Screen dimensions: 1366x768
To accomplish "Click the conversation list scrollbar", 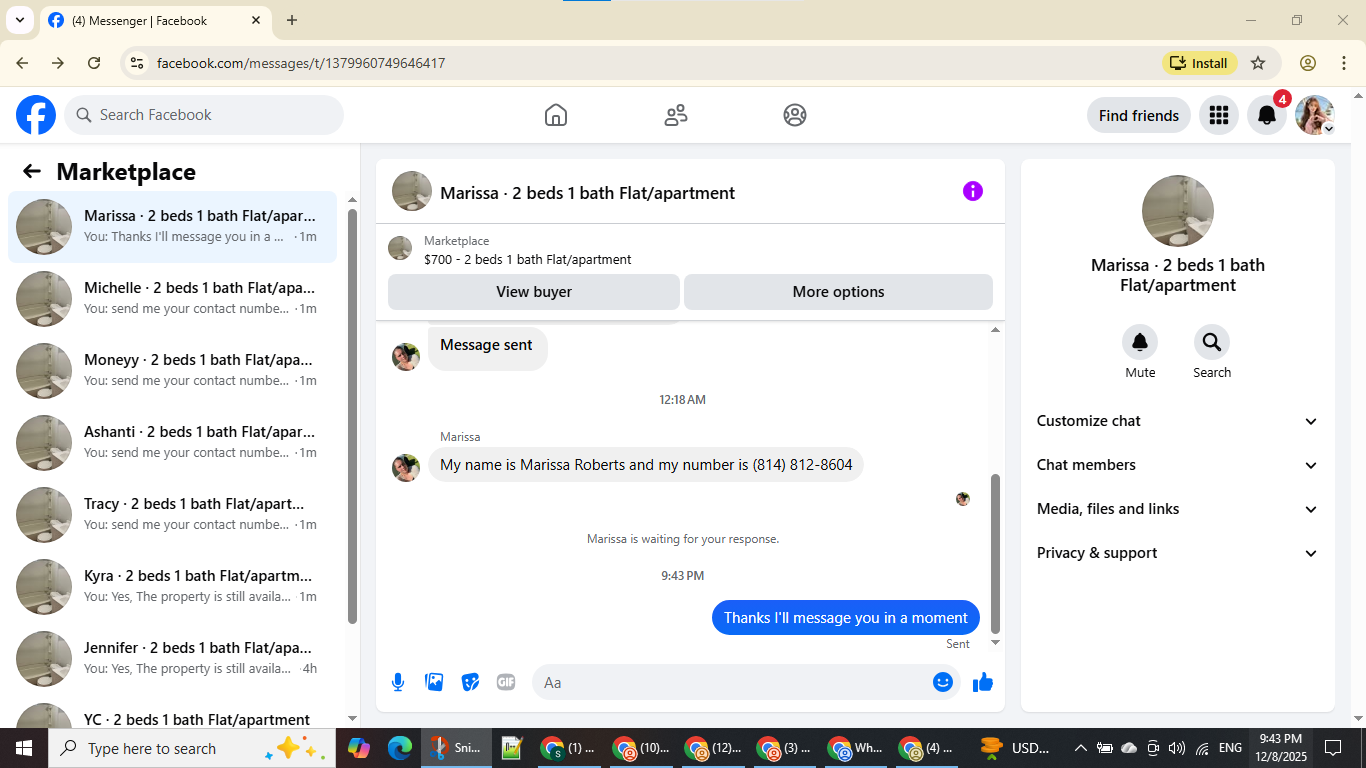I will pyautogui.click(x=352, y=415).
